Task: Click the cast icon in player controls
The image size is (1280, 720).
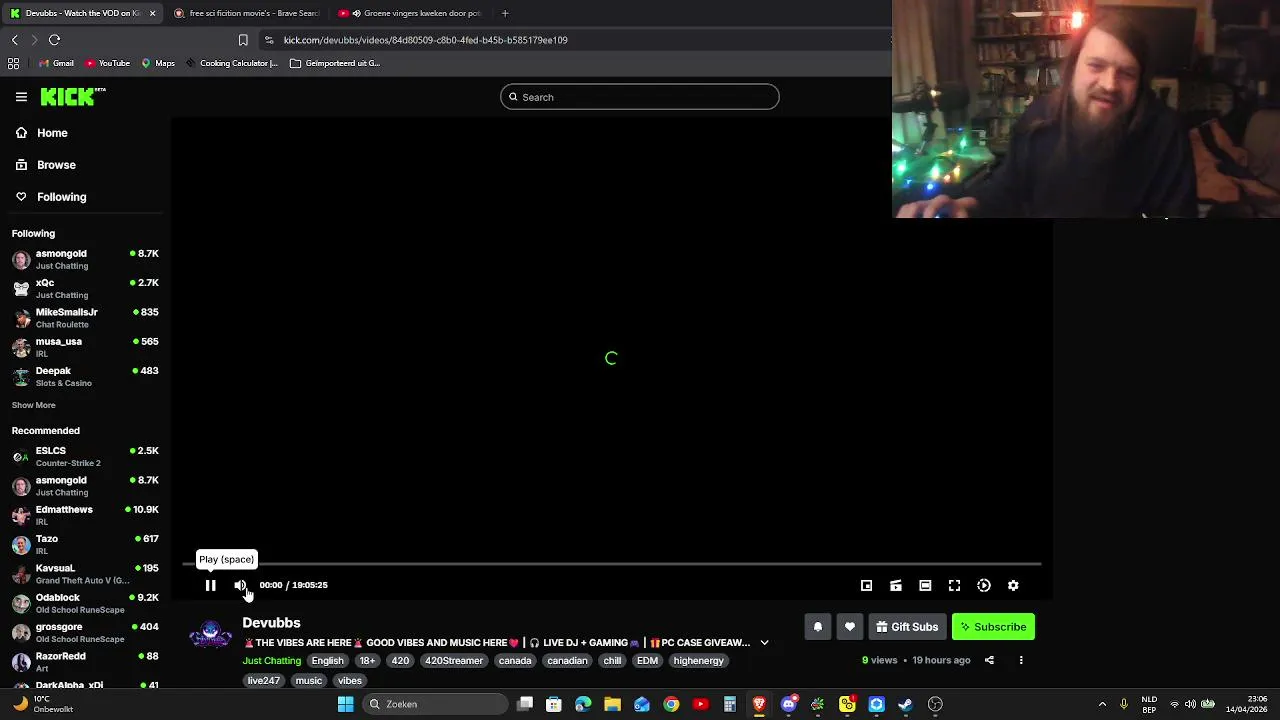Action: [896, 585]
